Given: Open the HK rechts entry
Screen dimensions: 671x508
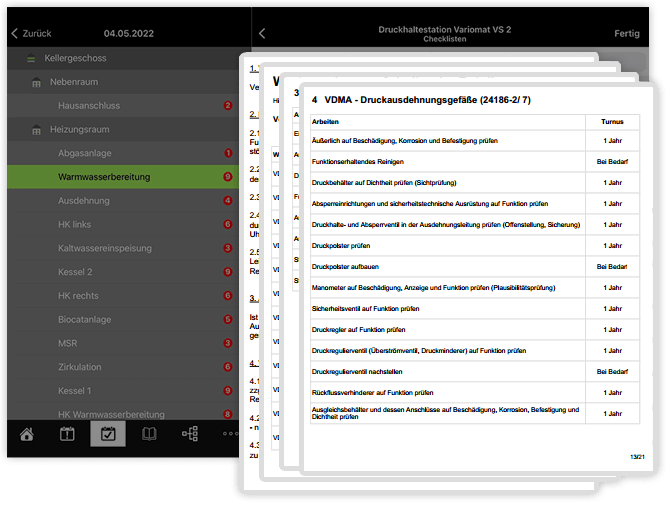Looking at the screenshot, I should click(123, 296).
